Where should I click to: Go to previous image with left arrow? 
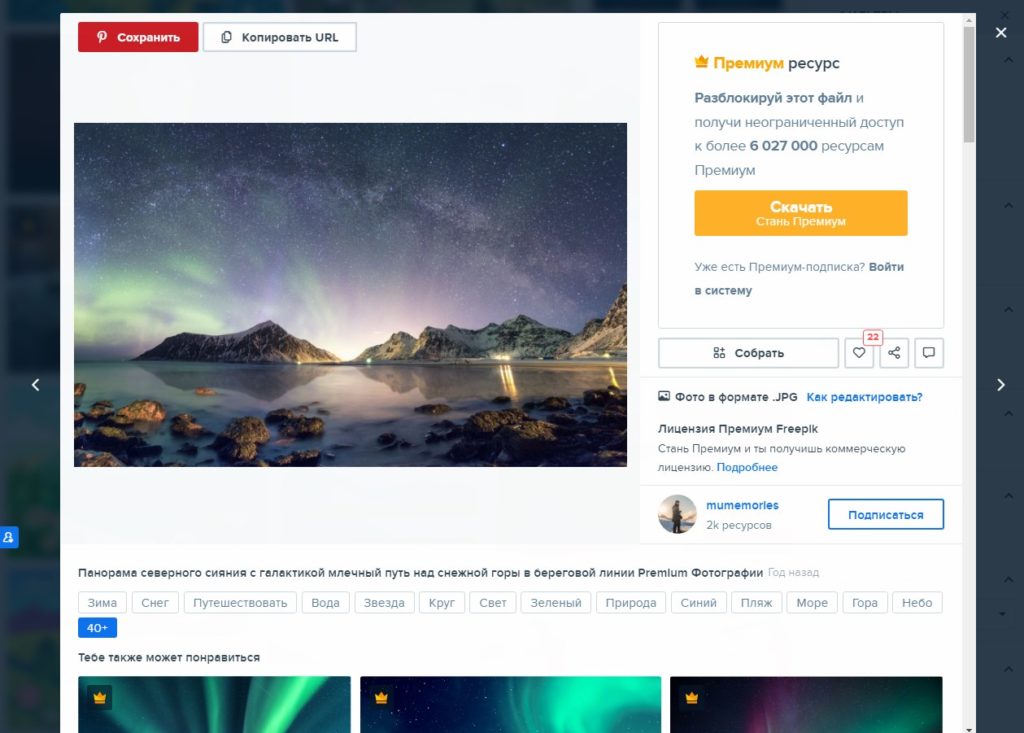36,385
